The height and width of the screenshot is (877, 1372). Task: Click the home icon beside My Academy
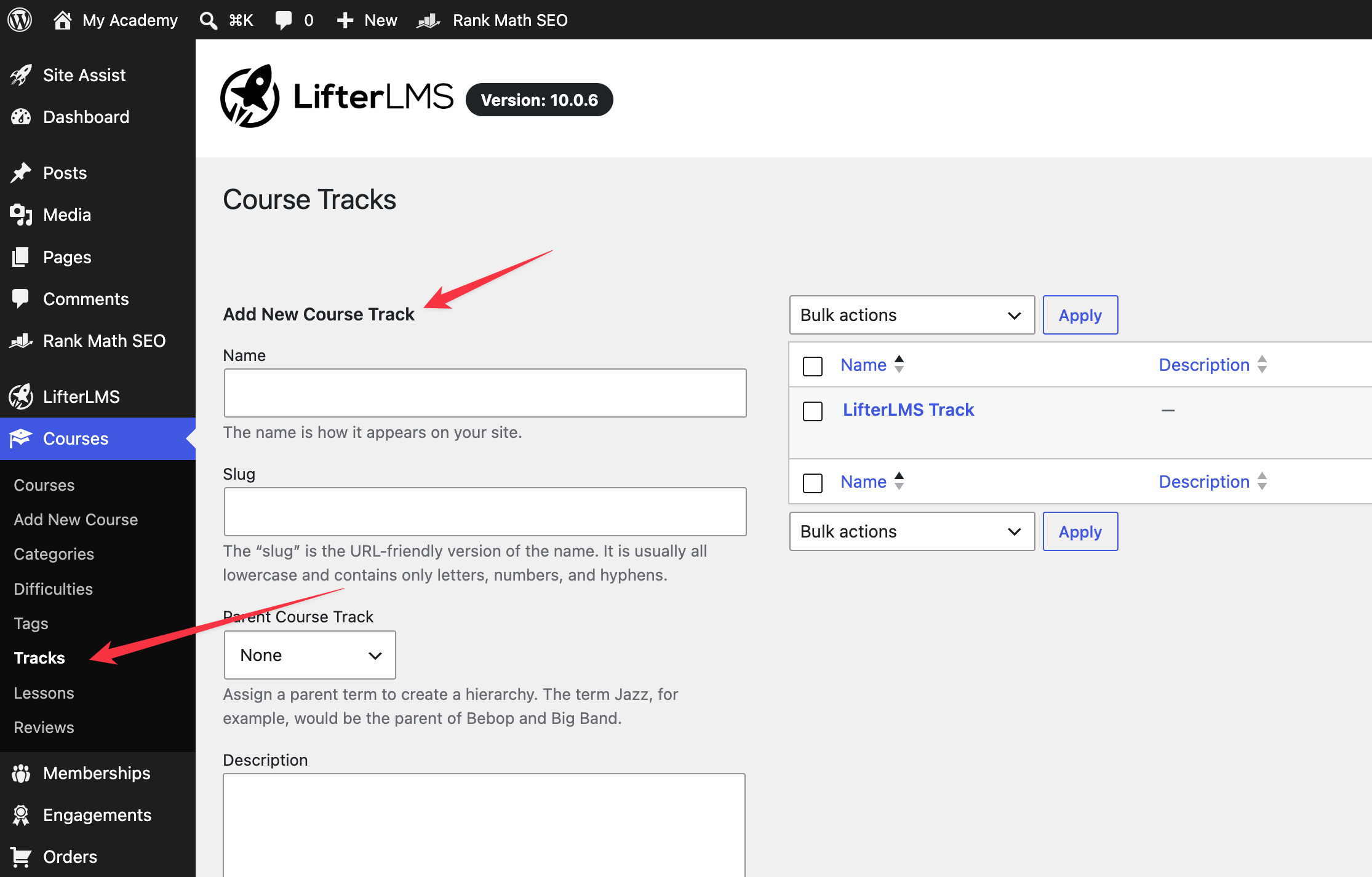[x=62, y=20]
